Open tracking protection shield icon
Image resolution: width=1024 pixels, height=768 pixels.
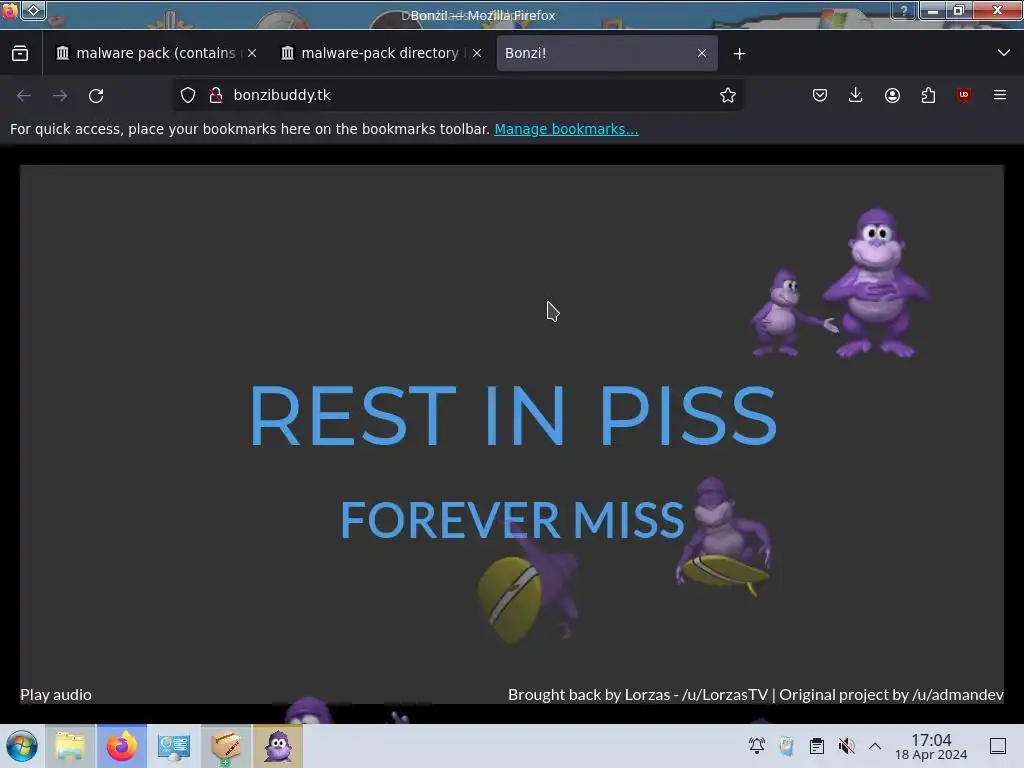pyautogui.click(x=188, y=95)
